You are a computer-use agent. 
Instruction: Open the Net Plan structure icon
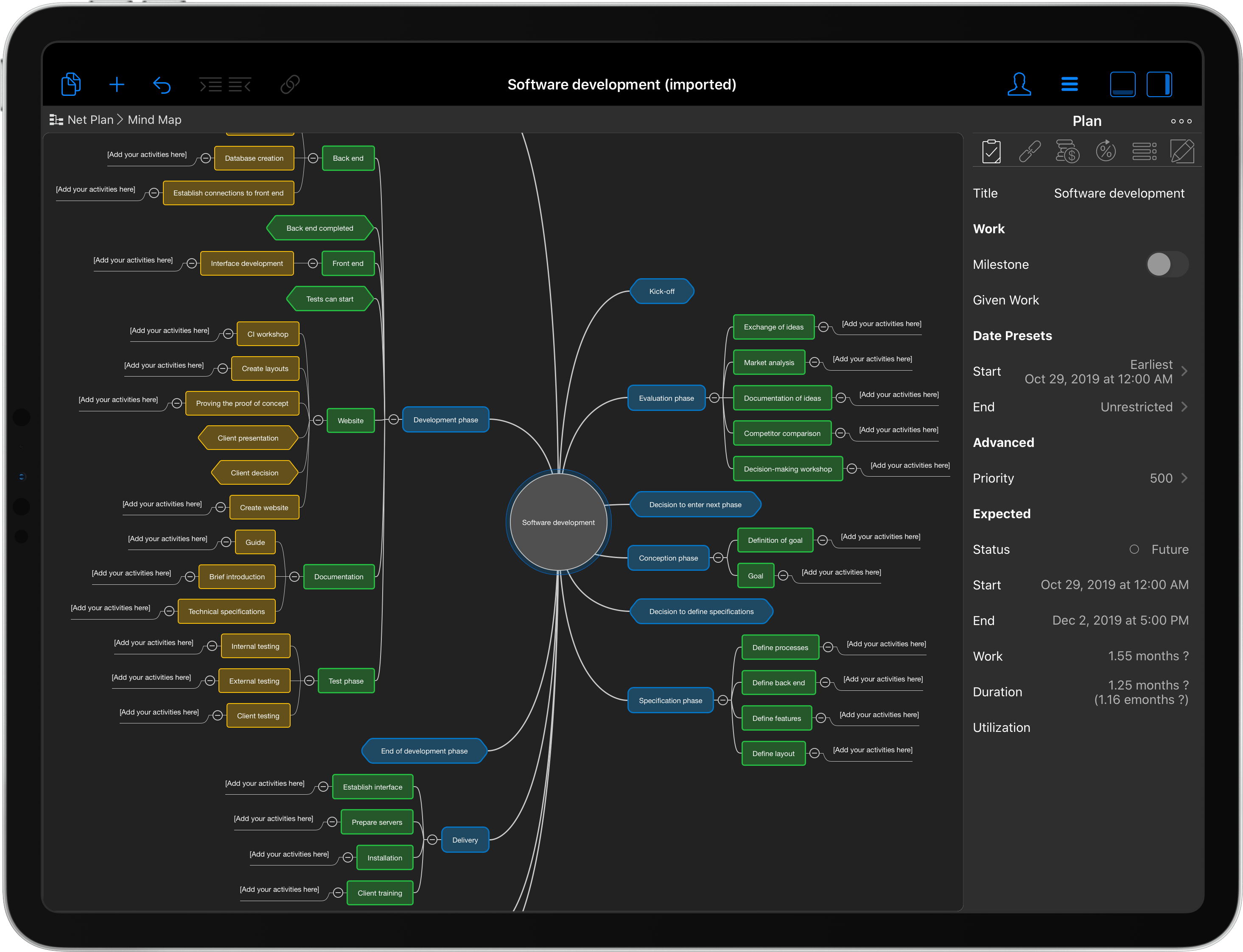point(56,120)
